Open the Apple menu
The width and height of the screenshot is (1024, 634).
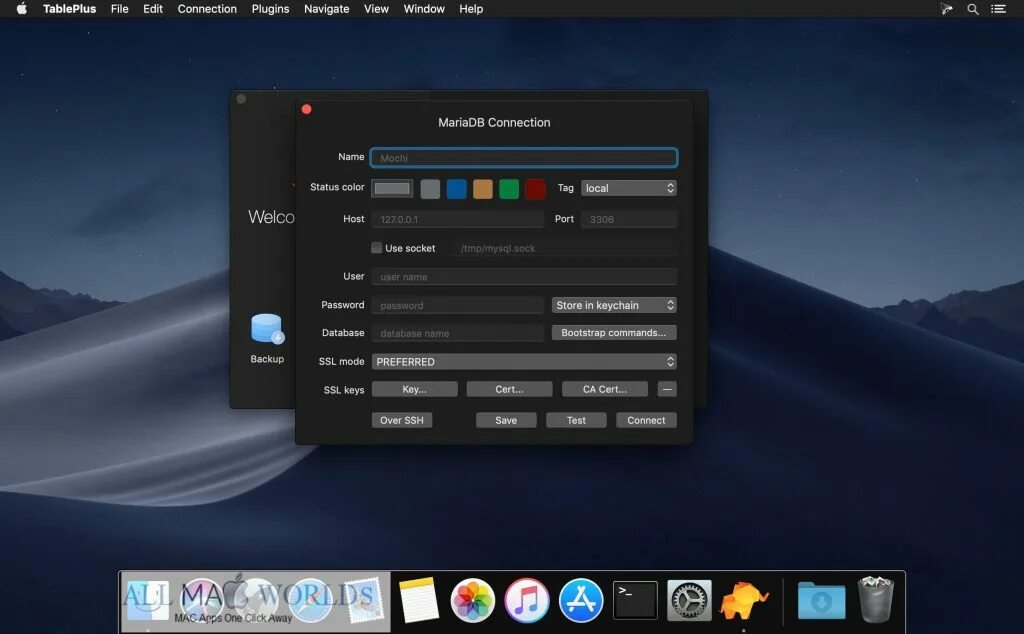pyautogui.click(x=22, y=8)
